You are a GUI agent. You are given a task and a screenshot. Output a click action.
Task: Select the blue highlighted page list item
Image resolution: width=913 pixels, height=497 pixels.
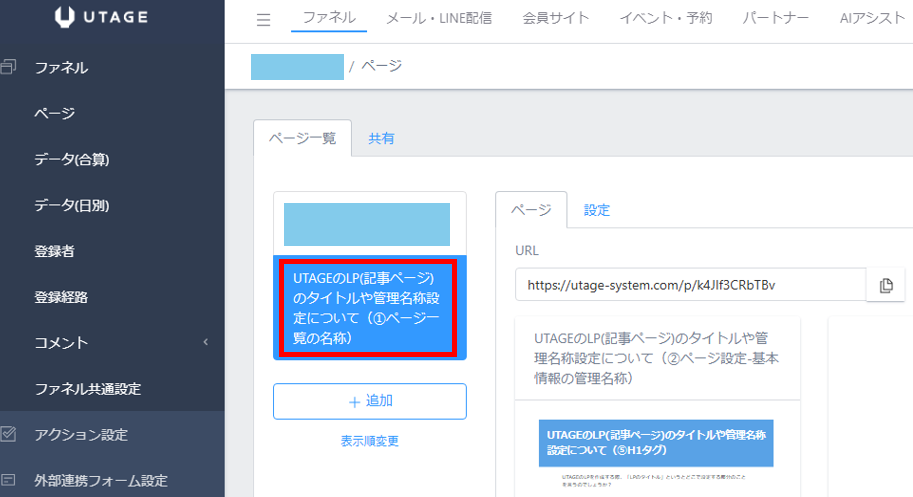(369, 307)
